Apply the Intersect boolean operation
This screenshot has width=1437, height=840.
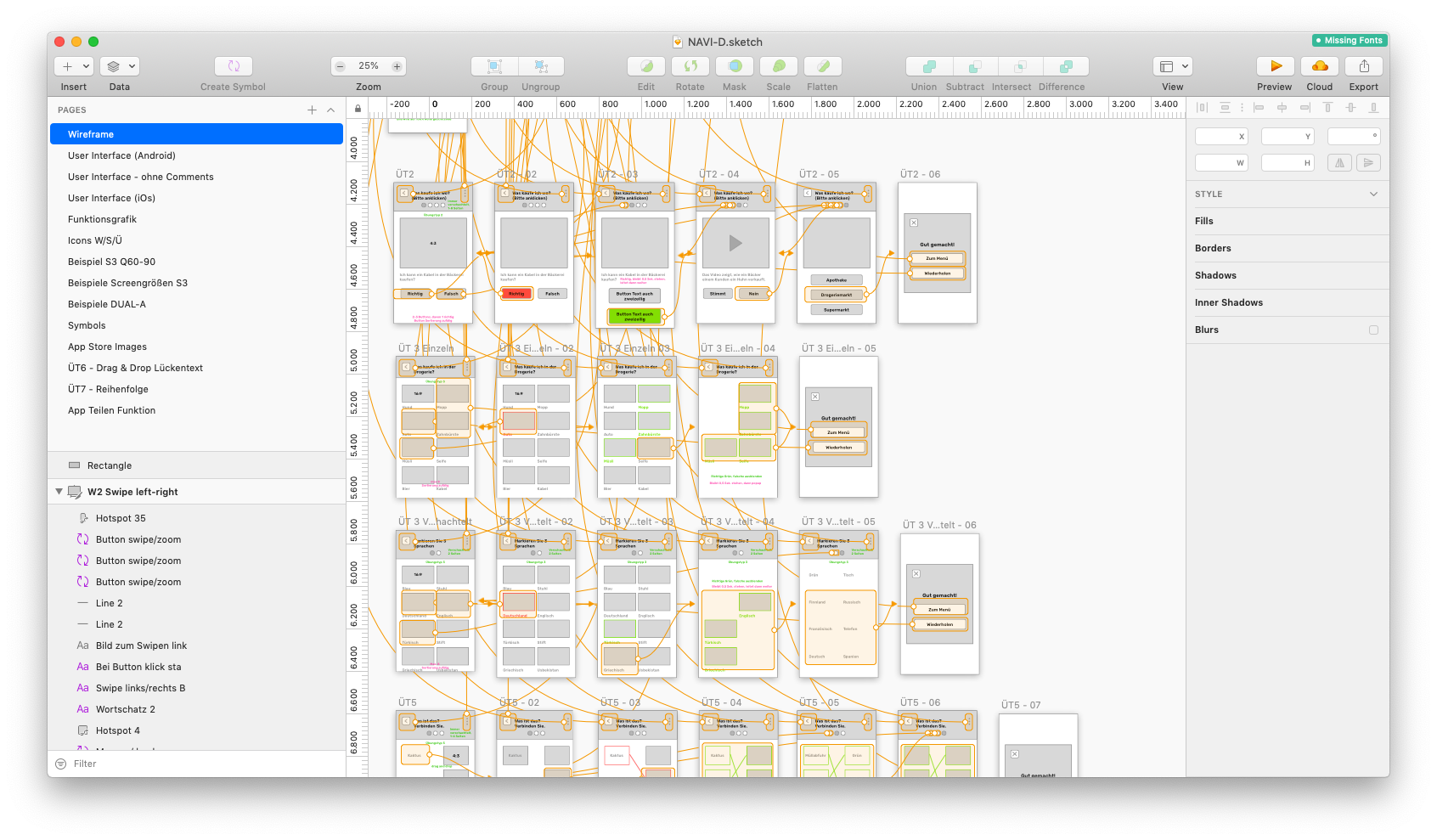(1021, 66)
